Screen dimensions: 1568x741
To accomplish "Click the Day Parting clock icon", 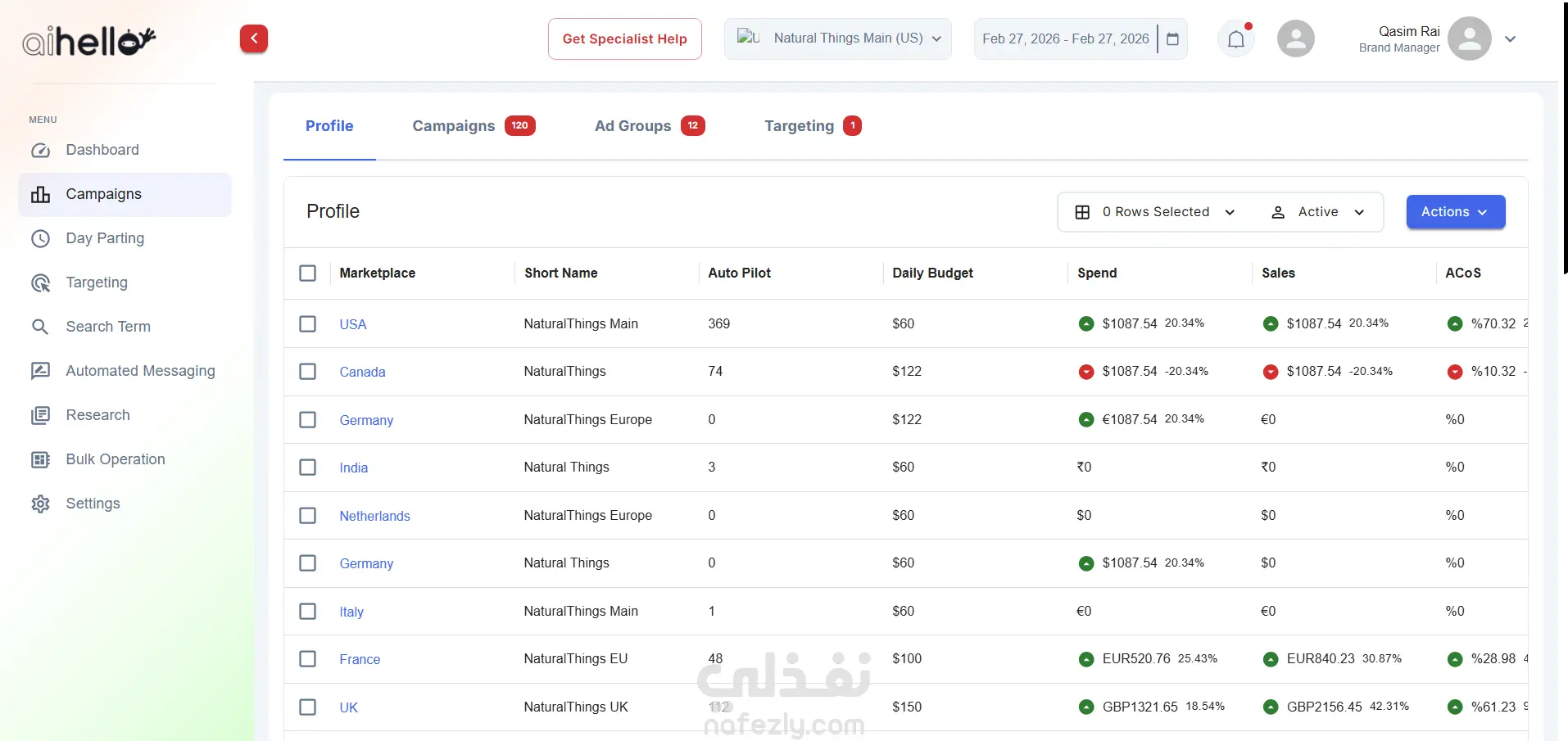I will 40,238.
